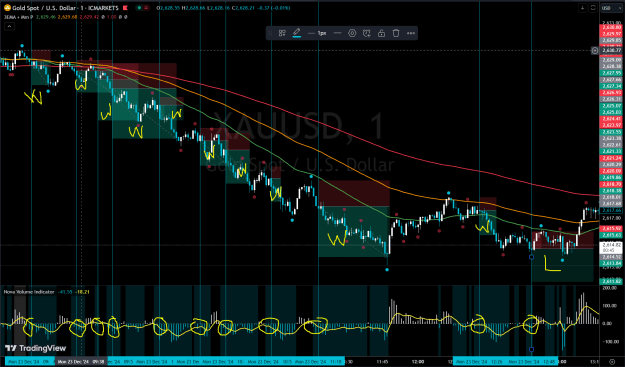The height and width of the screenshot is (367, 625).
Task: Add an alert on the drawing via clock icon
Action: 367,33
